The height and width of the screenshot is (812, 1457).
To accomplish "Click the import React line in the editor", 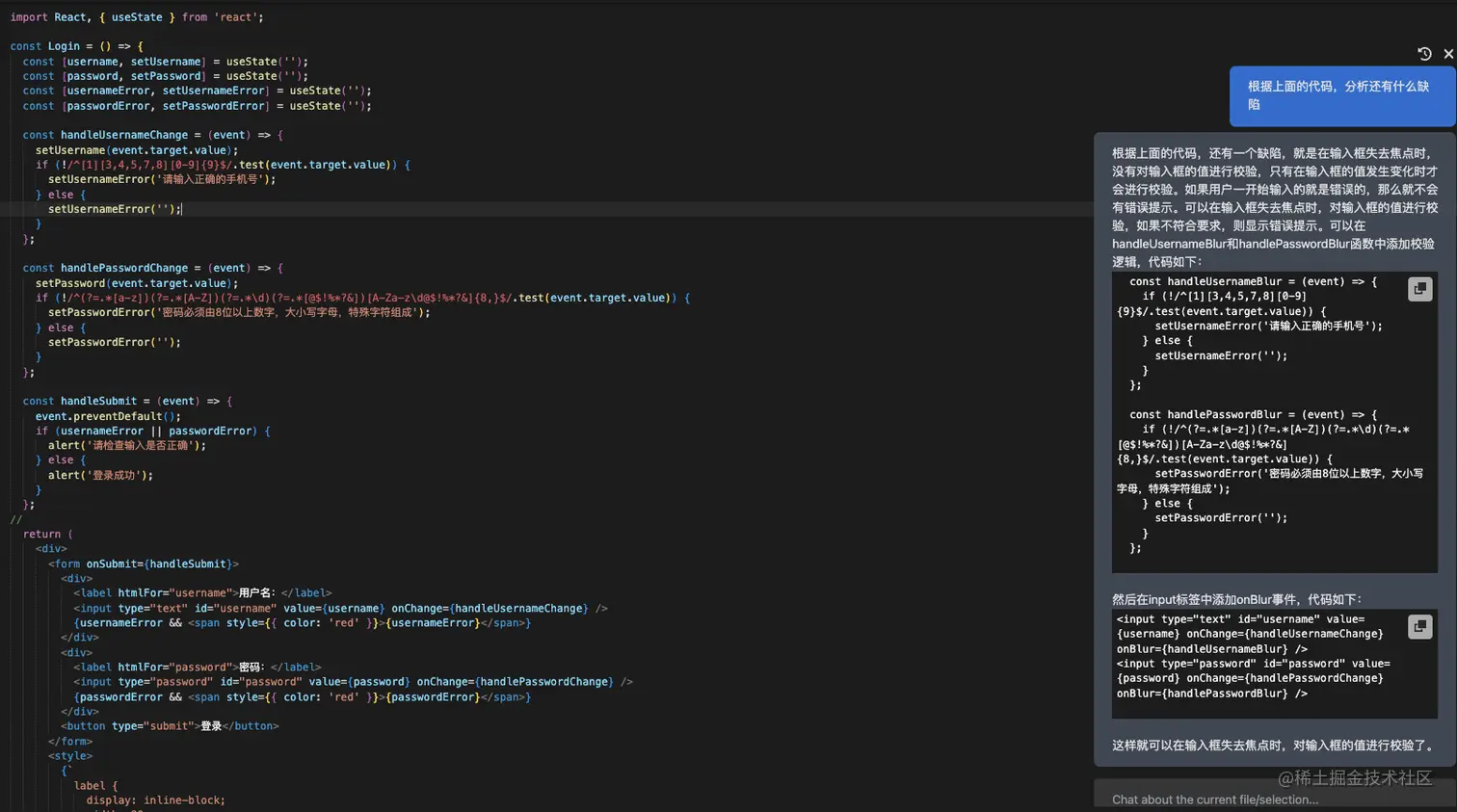I will coord(137,17).
